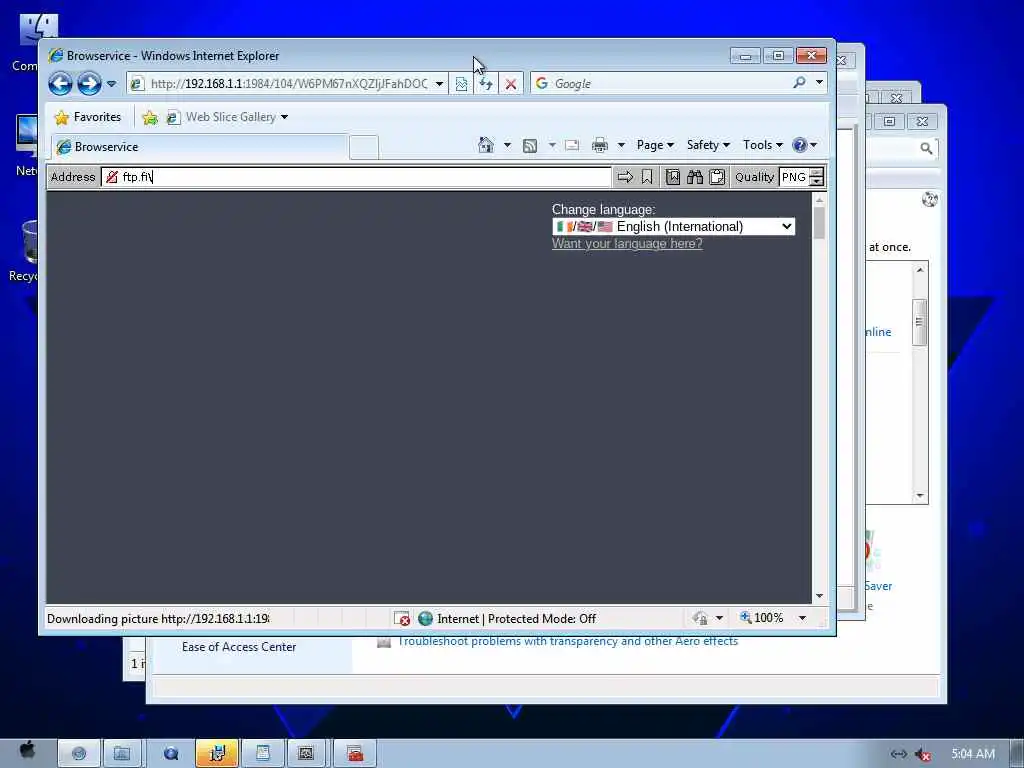Viewport: 1024px width, 768px height.
Task: Open the folder icon in taskbar
Action: (x=122, y=754)
